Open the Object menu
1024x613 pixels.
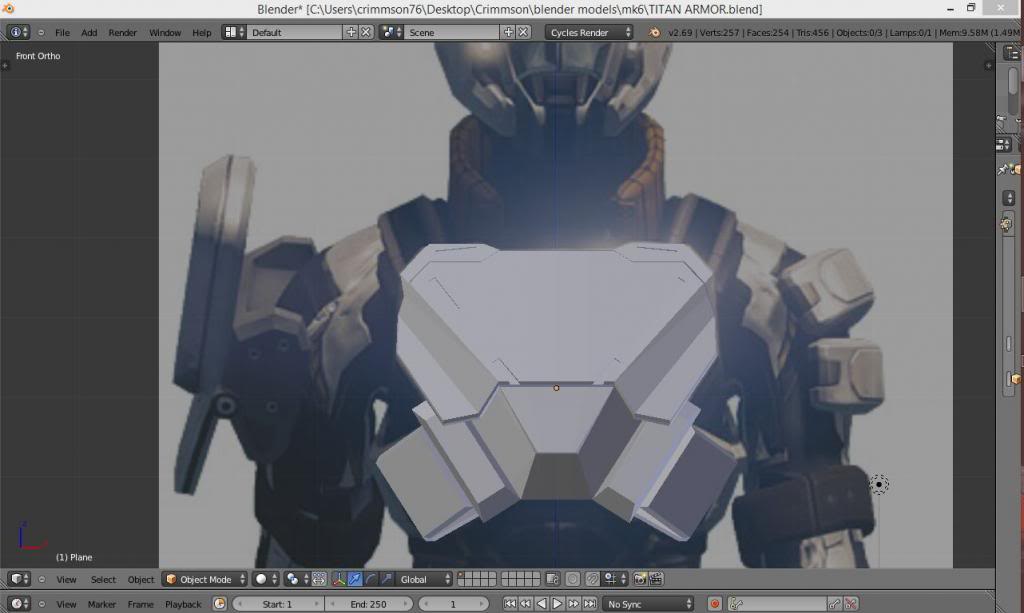click(x=140, y=579)
